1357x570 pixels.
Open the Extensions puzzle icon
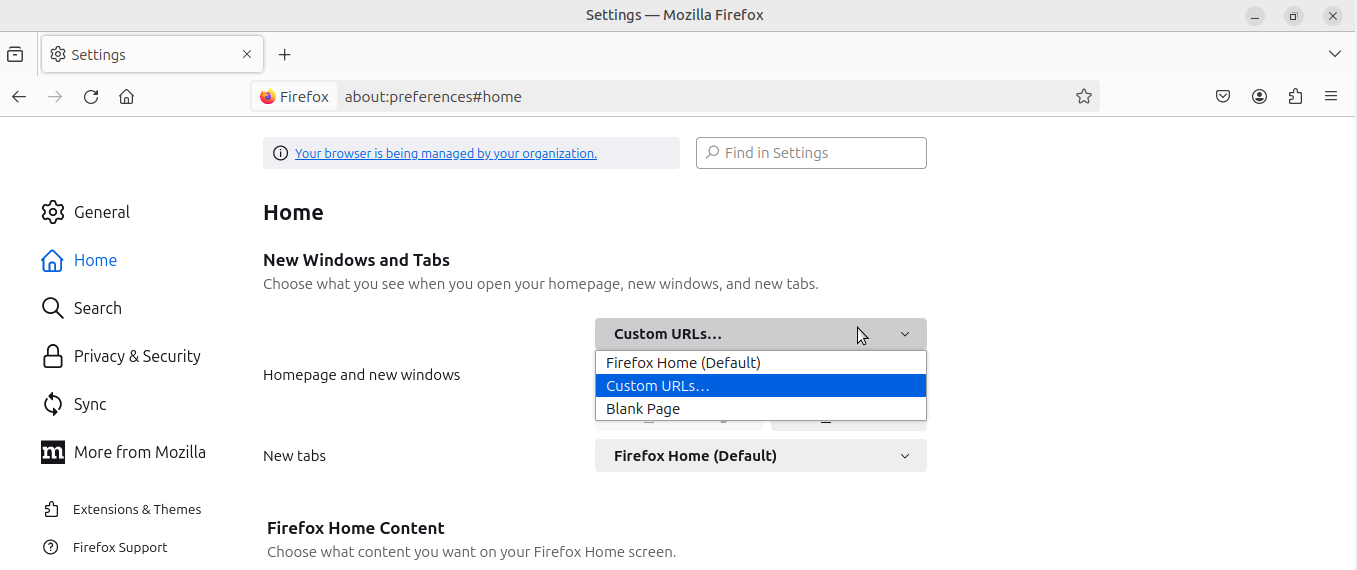click(1295, 97)
